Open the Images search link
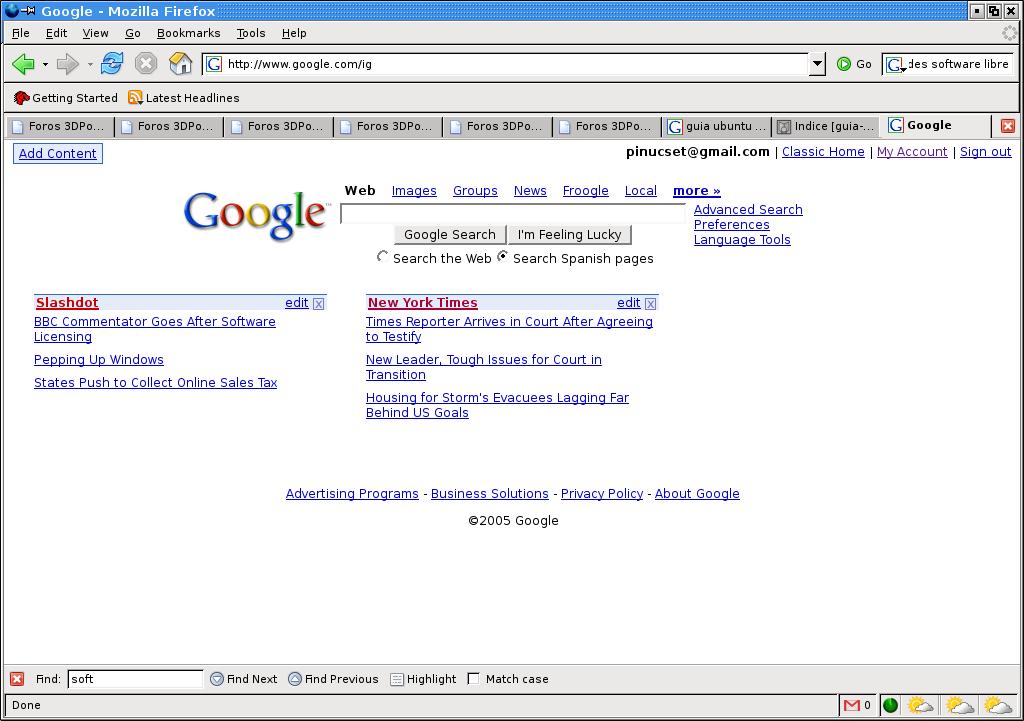Screen dimensions: 1024x721 414,191
